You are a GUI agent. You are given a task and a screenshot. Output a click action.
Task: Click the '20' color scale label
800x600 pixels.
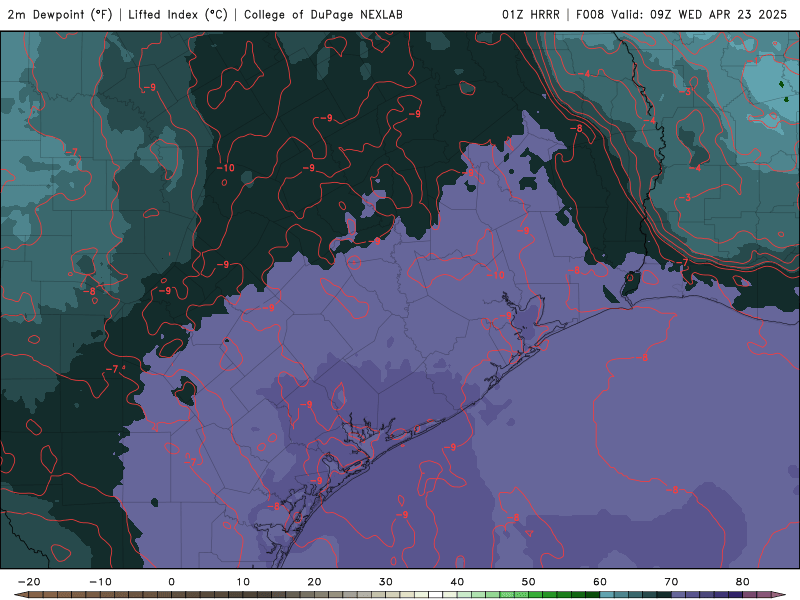[314, 582]
